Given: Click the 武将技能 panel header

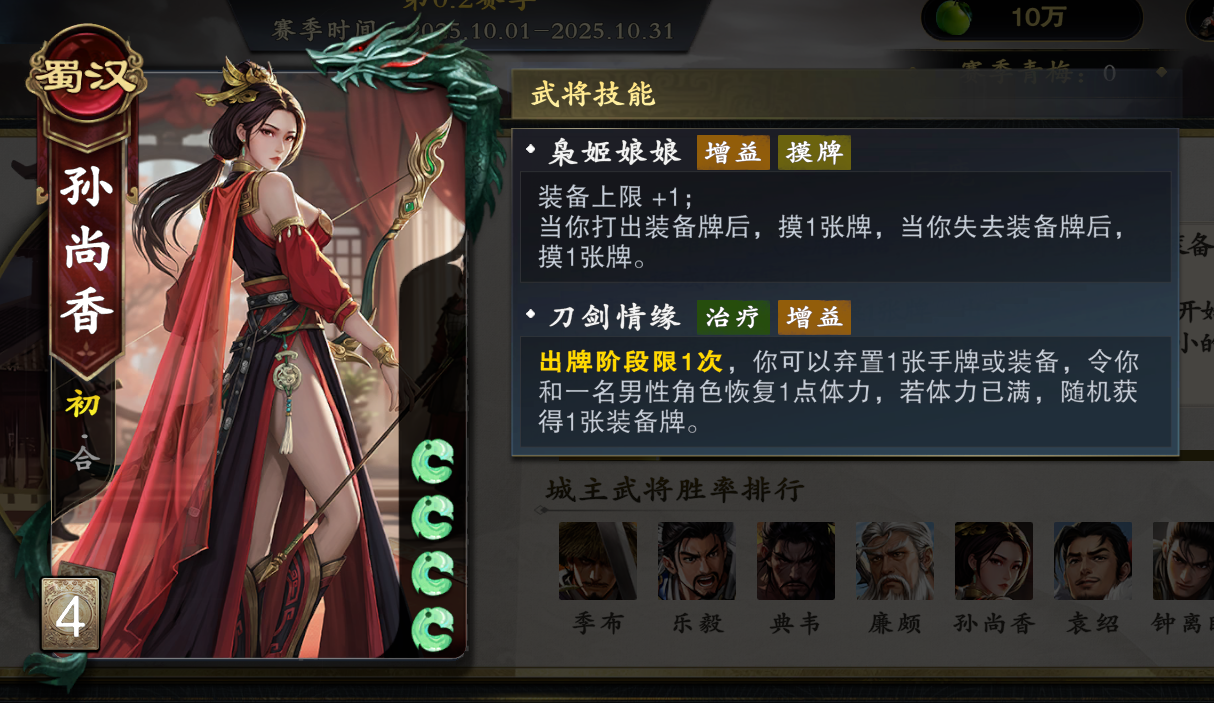Looking at the screenshot, I should 593,95.
